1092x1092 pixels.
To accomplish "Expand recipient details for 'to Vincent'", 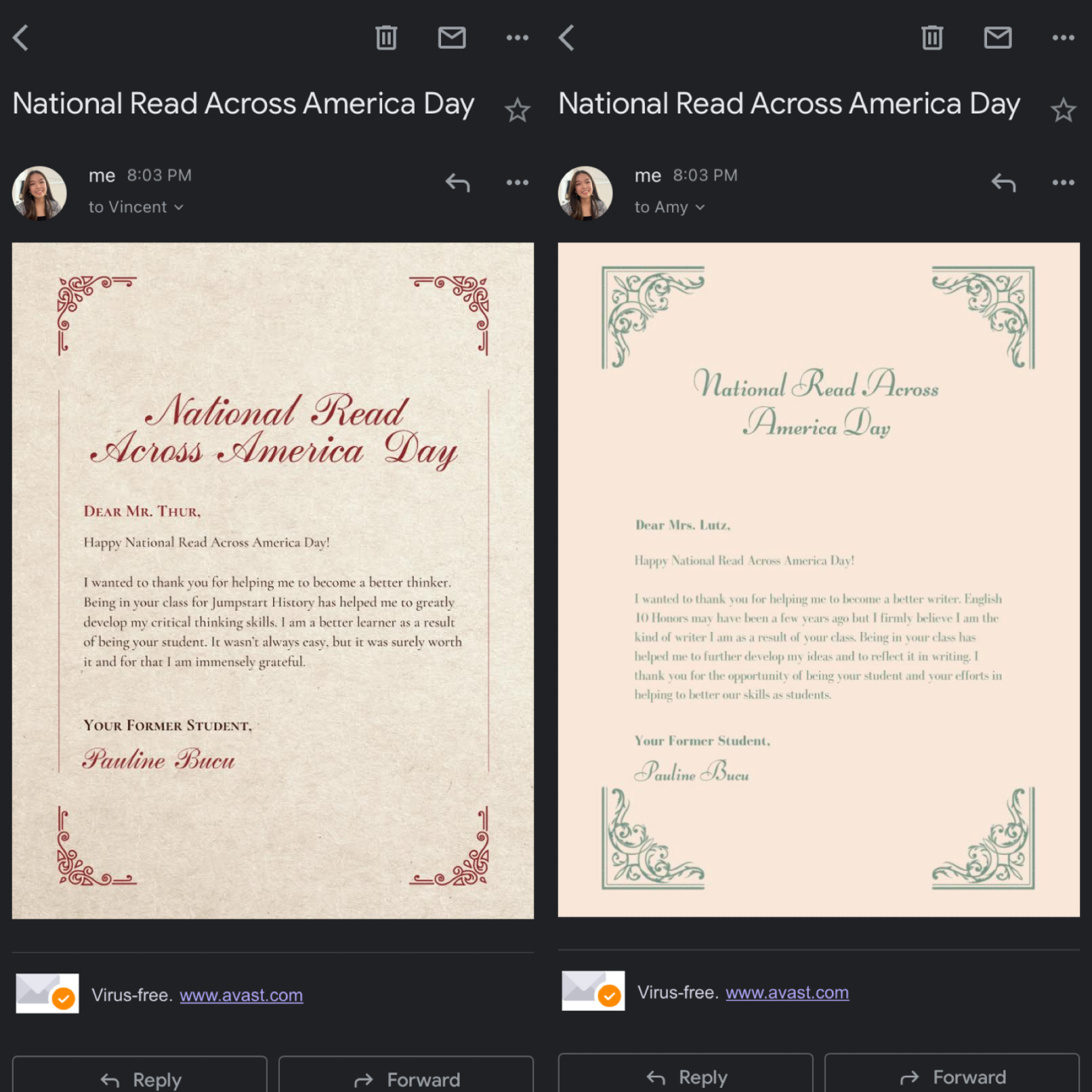I will (136, 207).
